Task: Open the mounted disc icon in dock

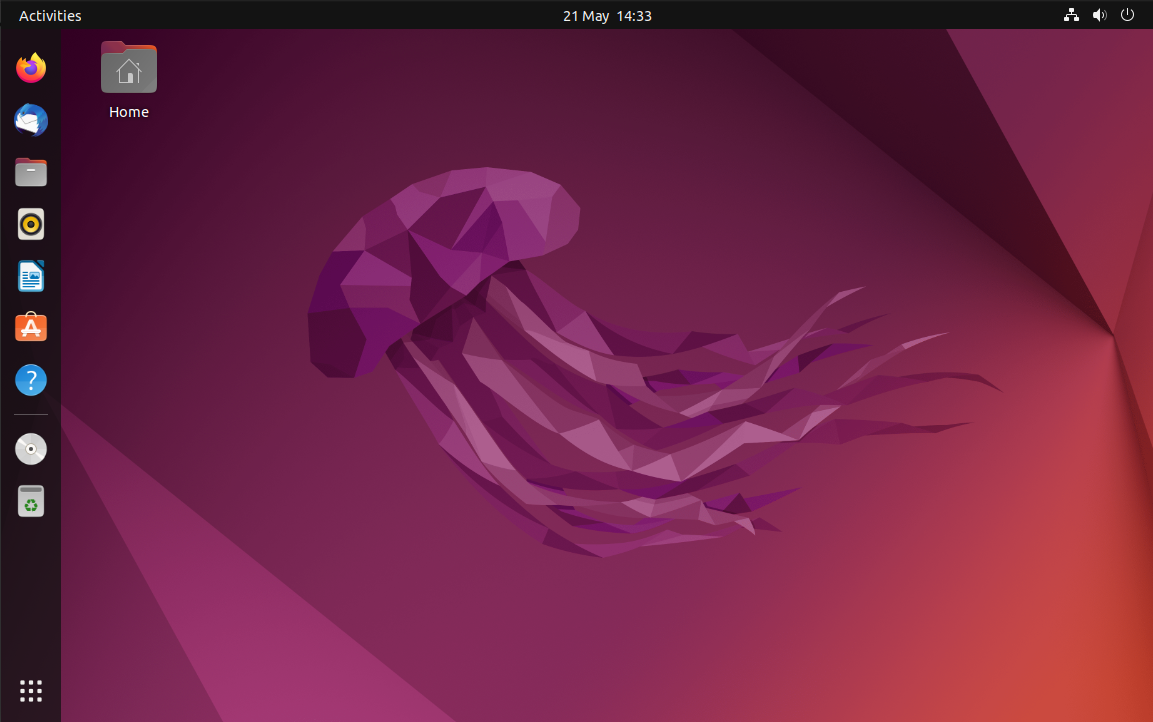Action: point(31,449)
